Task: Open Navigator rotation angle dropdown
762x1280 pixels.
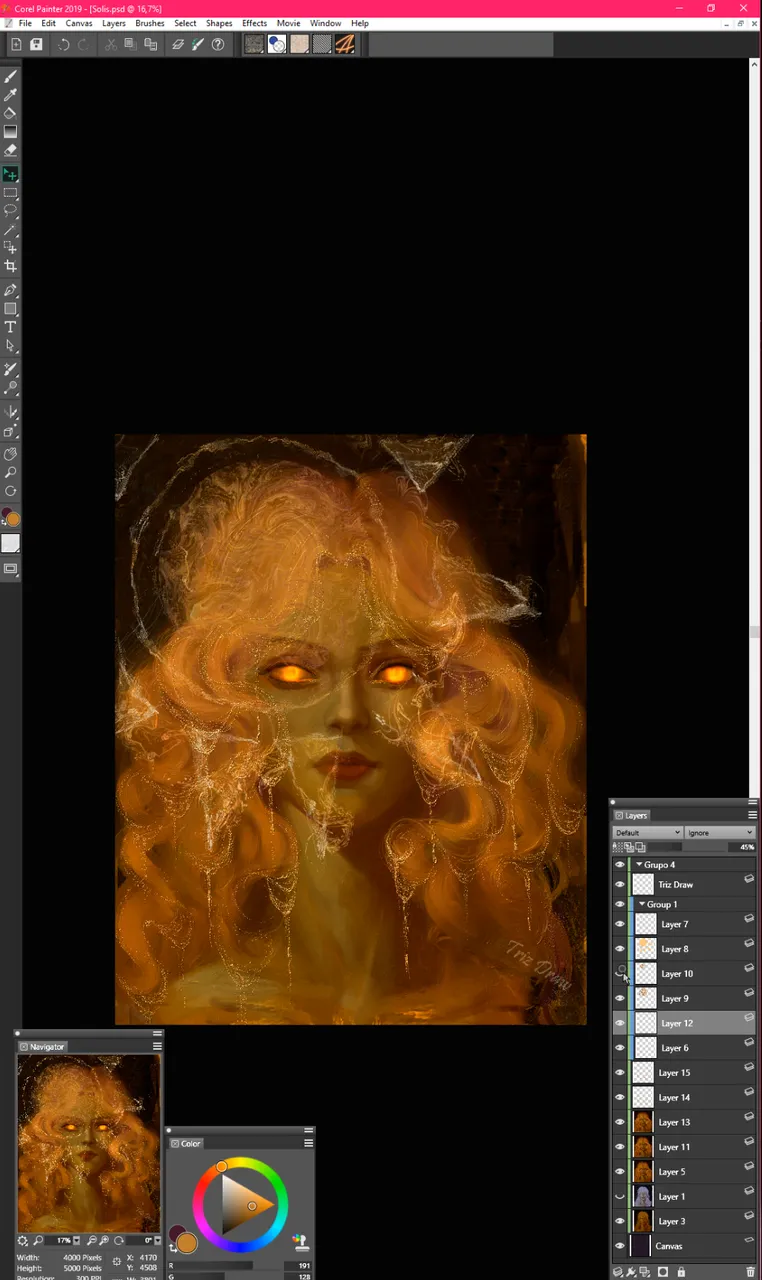Action: click(x=157, y=1241)
